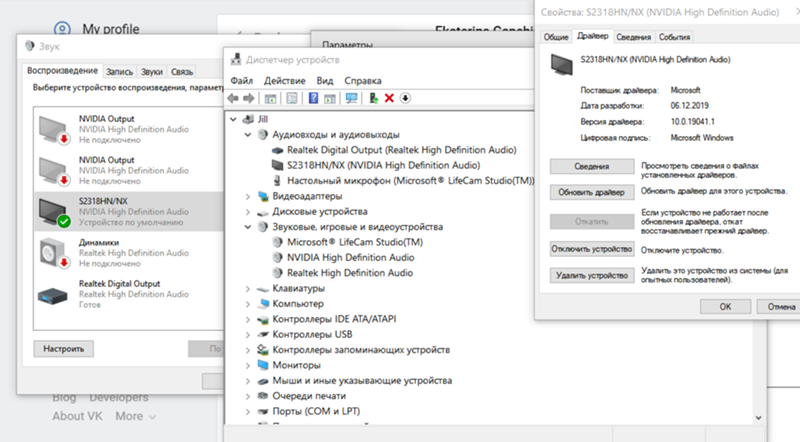Switch to the Запись tab in Звук
The image size is (800, 442).
(119, 72)
